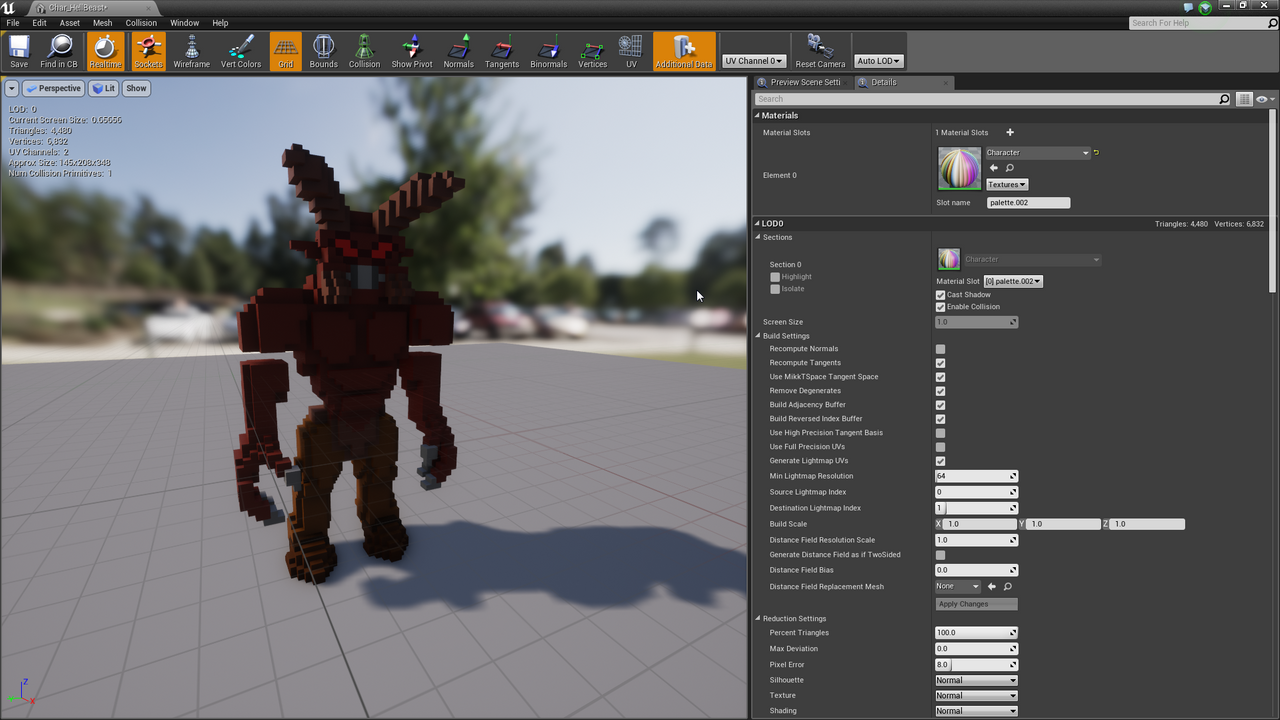Click Percent Triangles value field

976,633
